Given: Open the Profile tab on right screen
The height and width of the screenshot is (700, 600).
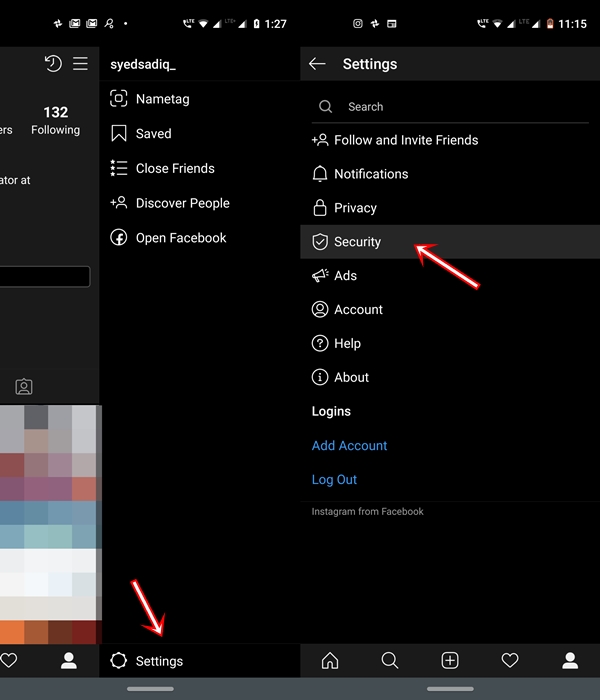Looking at the screenshot, I should click(570, 660).
